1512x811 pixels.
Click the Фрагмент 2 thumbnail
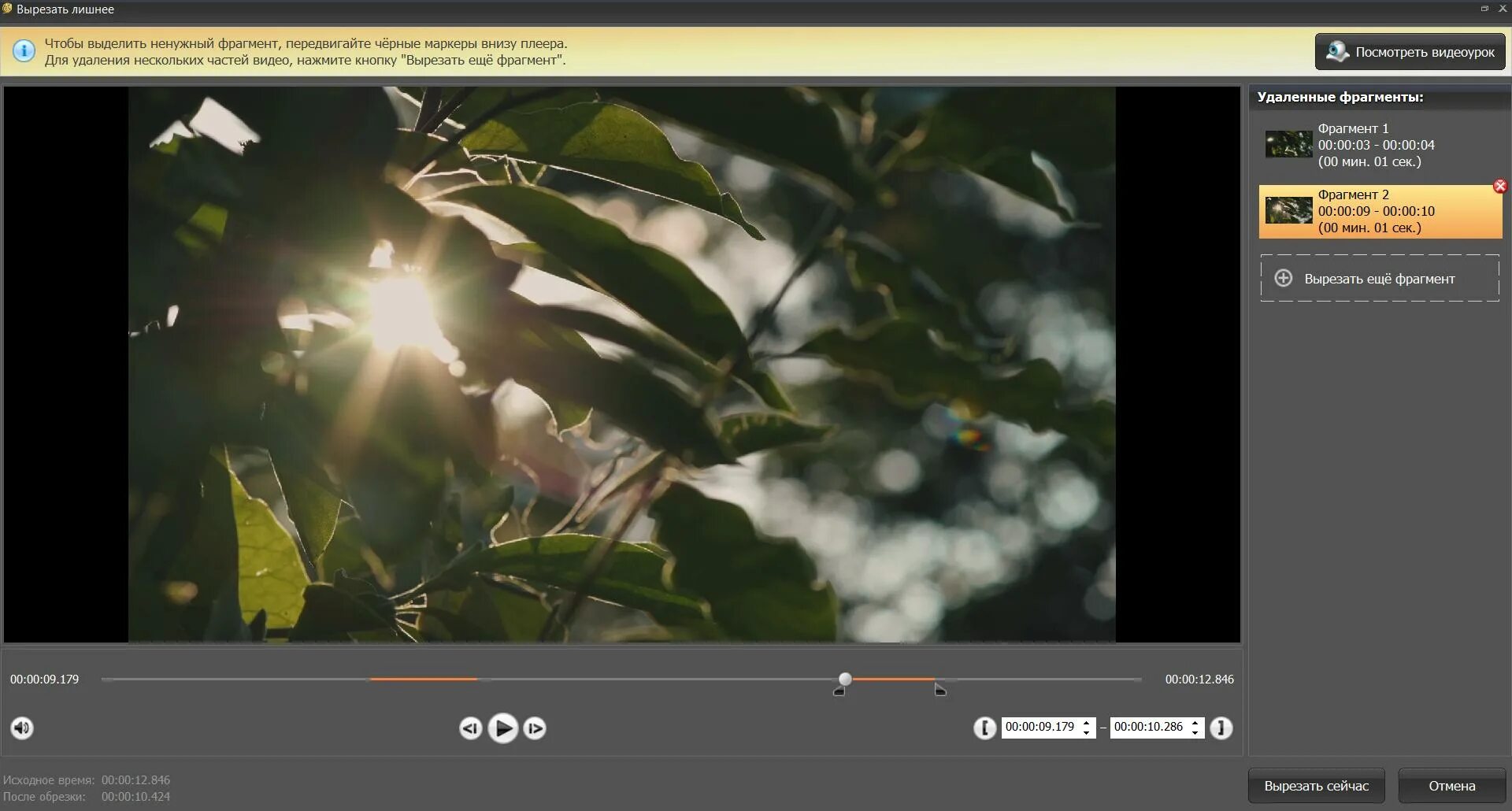tap(1288, 210)
